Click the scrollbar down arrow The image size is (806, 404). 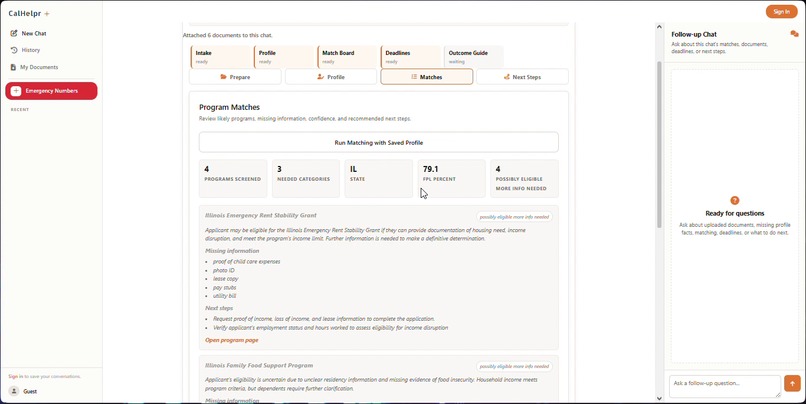pos(660,398)
